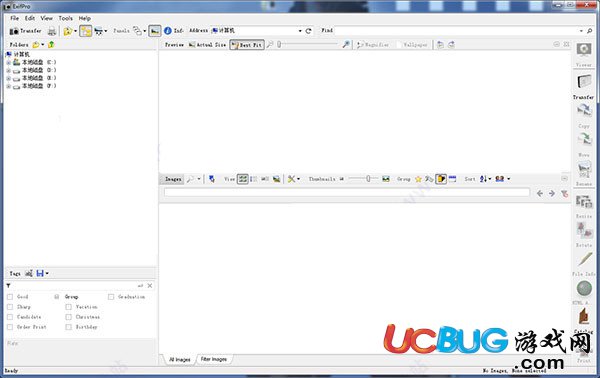Select the Viewer icon in right sidebar
Viewport: 600px width, 378px height.
click(584, 50)
